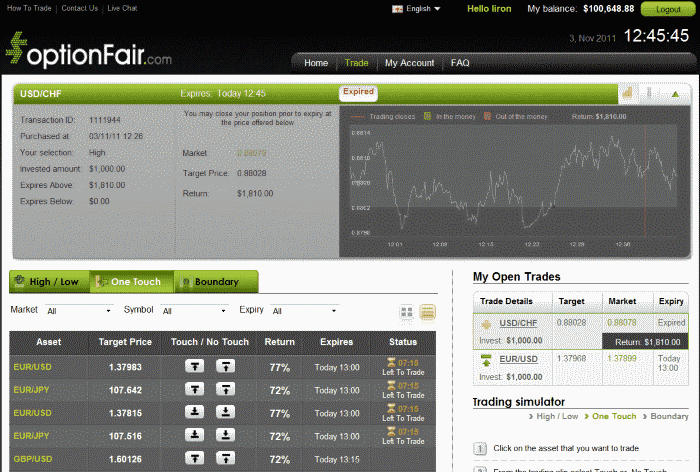Open My Account menu
This screenshot has width=700, height=472.
(x=409, y=63)
